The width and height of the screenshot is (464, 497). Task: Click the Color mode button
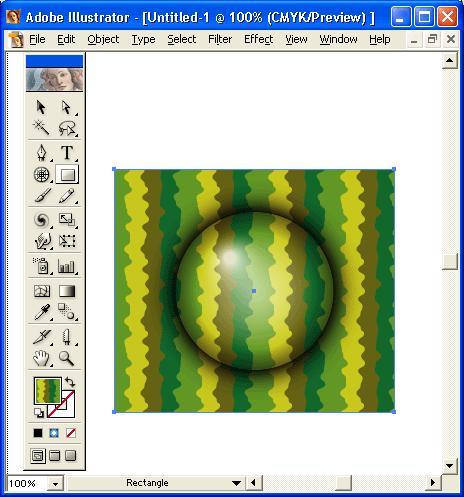pos(38,433)
